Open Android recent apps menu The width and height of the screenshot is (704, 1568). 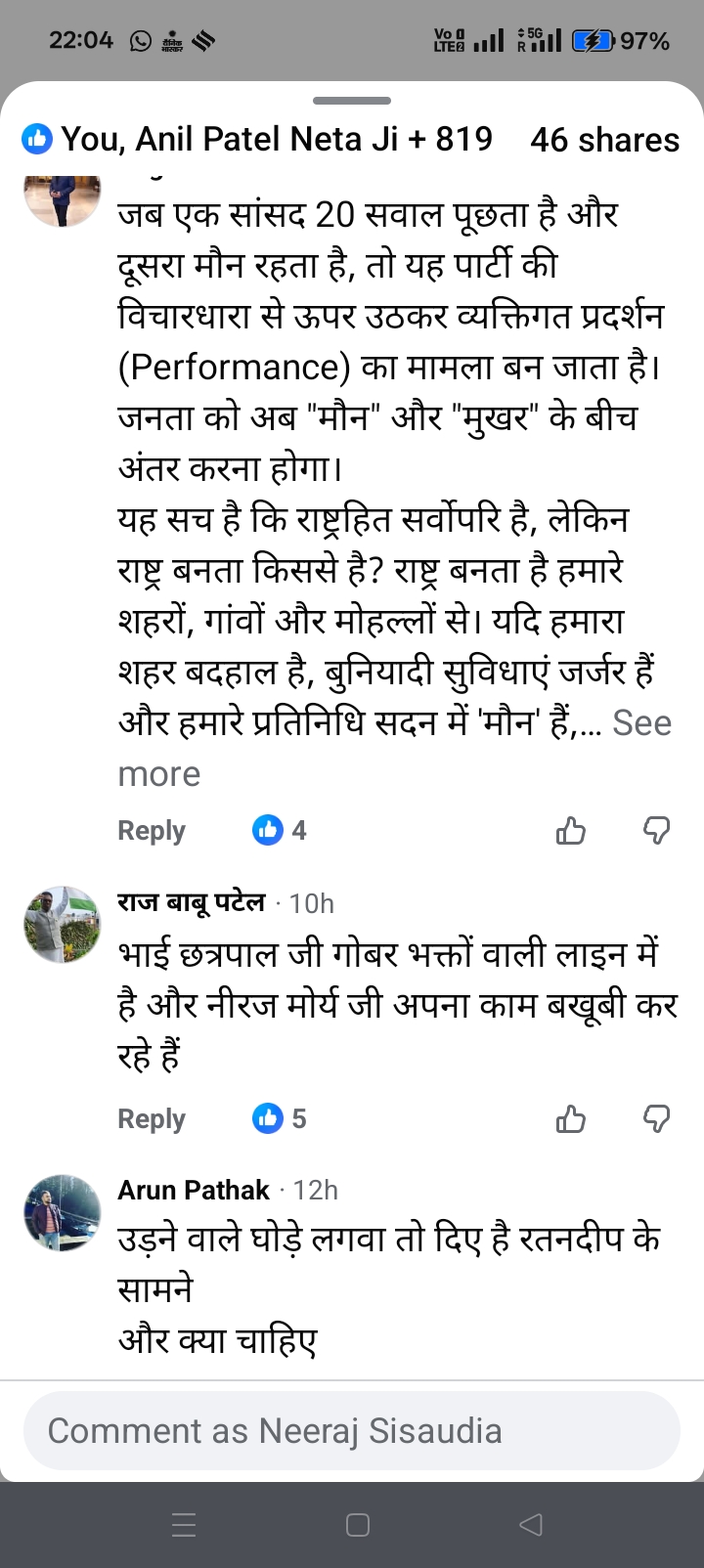pos(184,1524)
